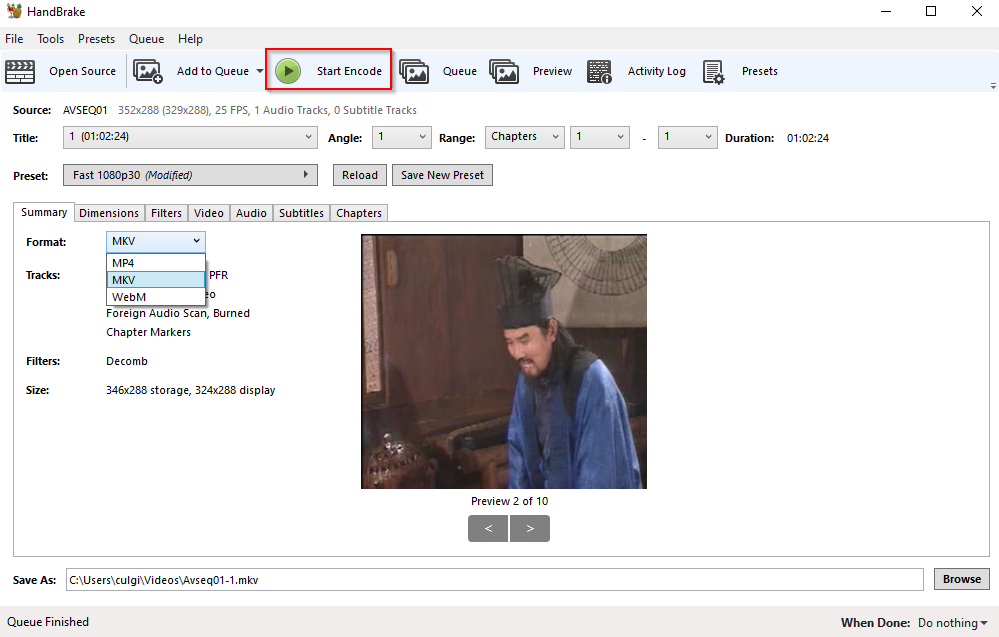The width and height of the screenshot is (999, 637).
Task: Switch to the Audio tab
Action: tap(251, 213)
